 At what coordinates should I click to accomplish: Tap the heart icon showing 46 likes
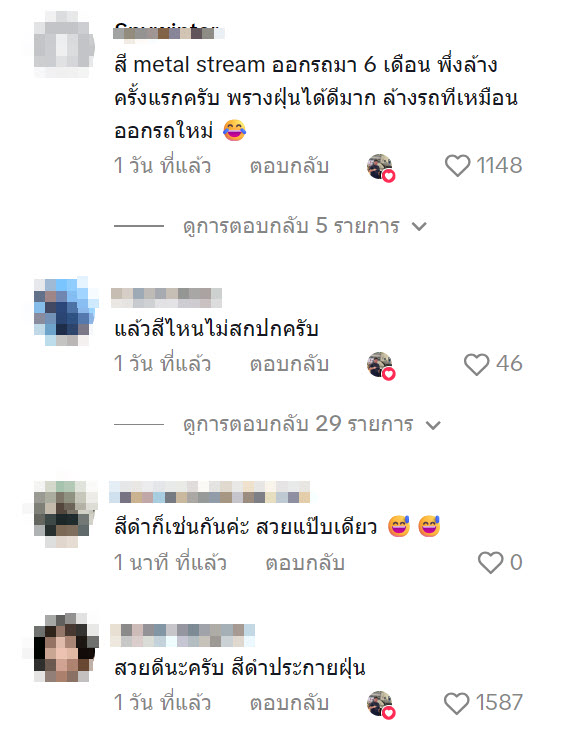coord(476,364)
